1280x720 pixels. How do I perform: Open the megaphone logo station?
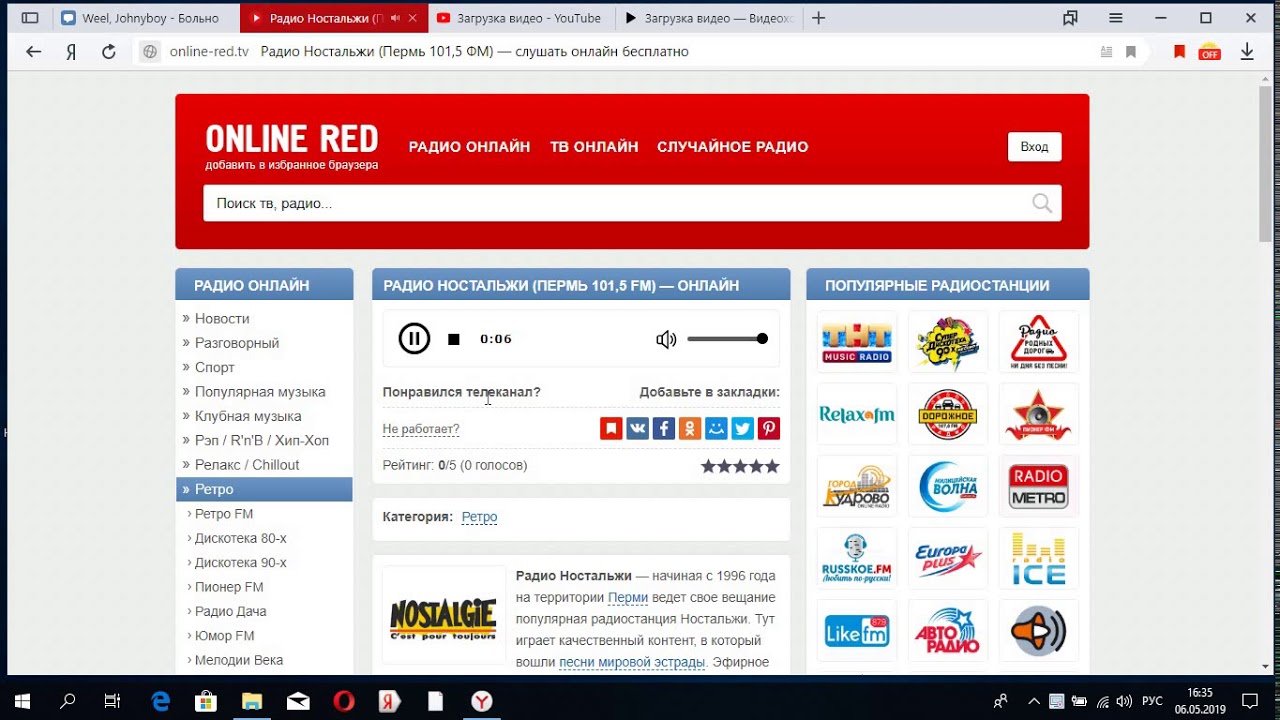pos(1039,631)
